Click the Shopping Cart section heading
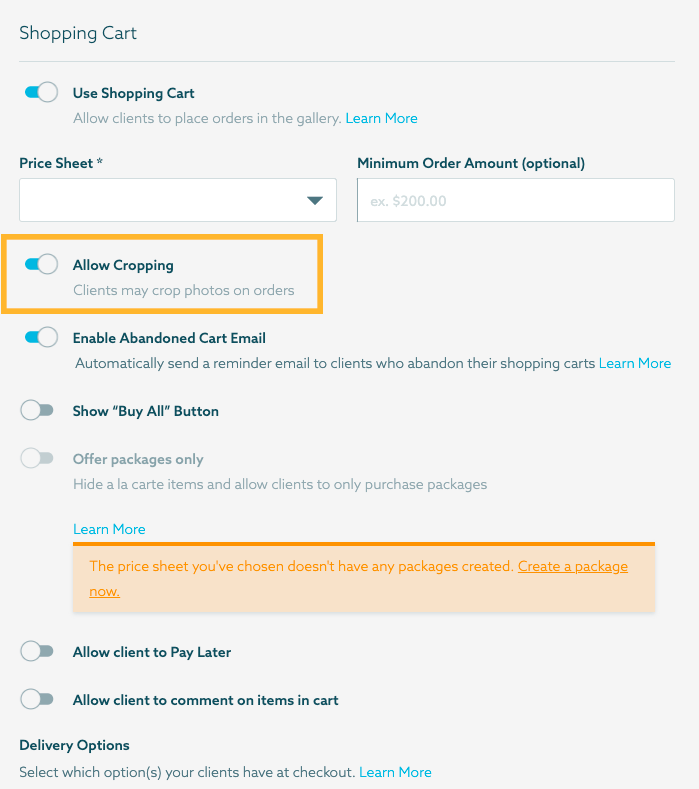 tap(78, 33)
